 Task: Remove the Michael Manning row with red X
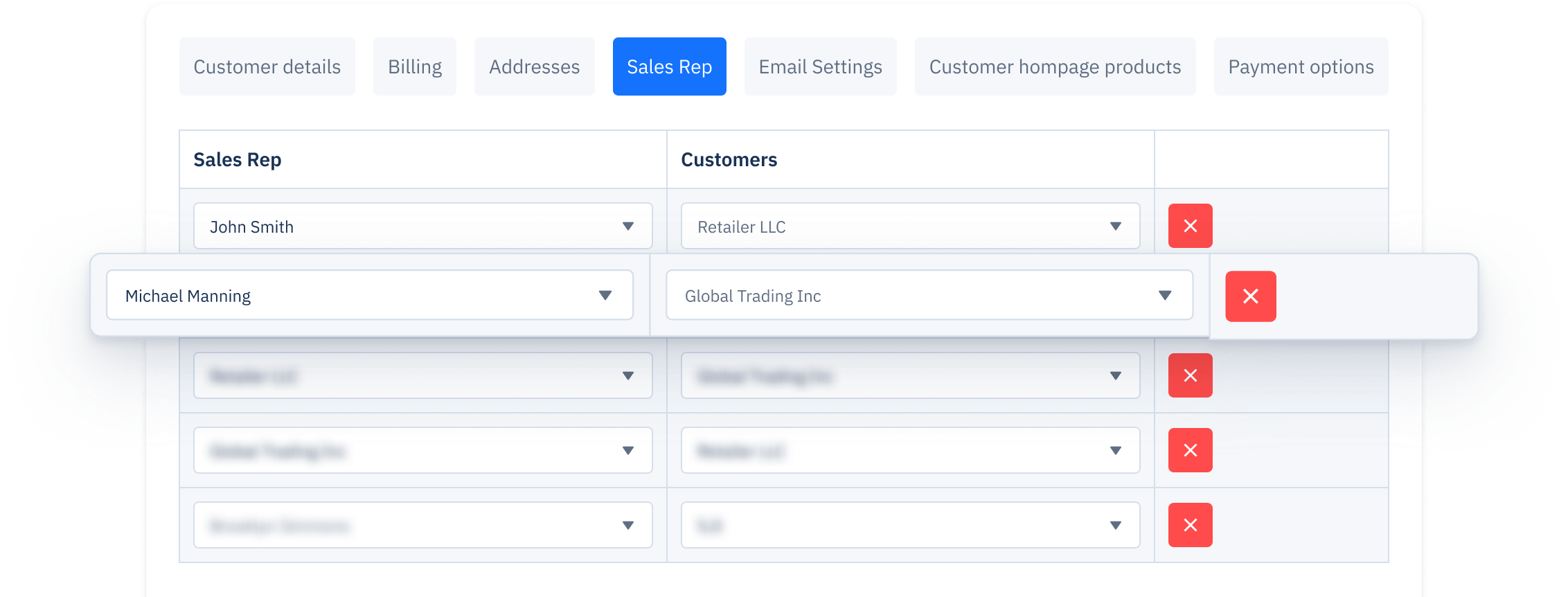[x=1250, y=296]
